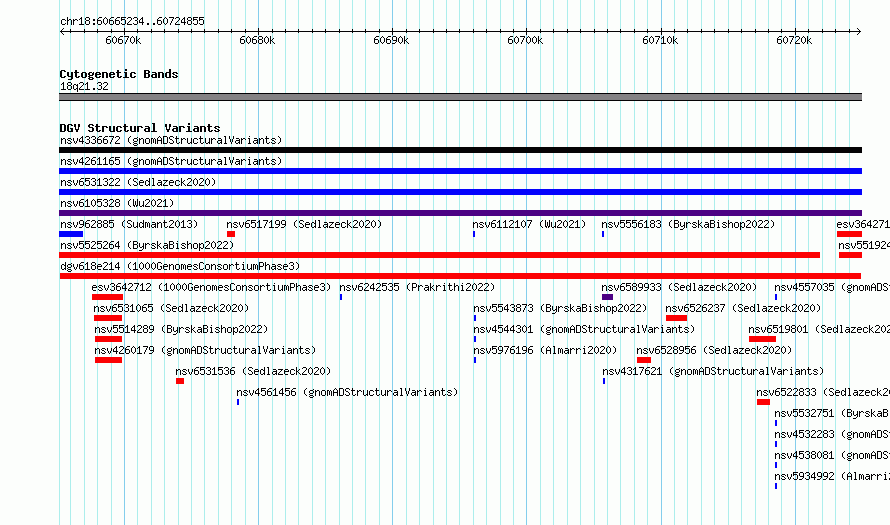Click the 60680k ruler tick label
890x525 pixels.
[x=257, y=40]
